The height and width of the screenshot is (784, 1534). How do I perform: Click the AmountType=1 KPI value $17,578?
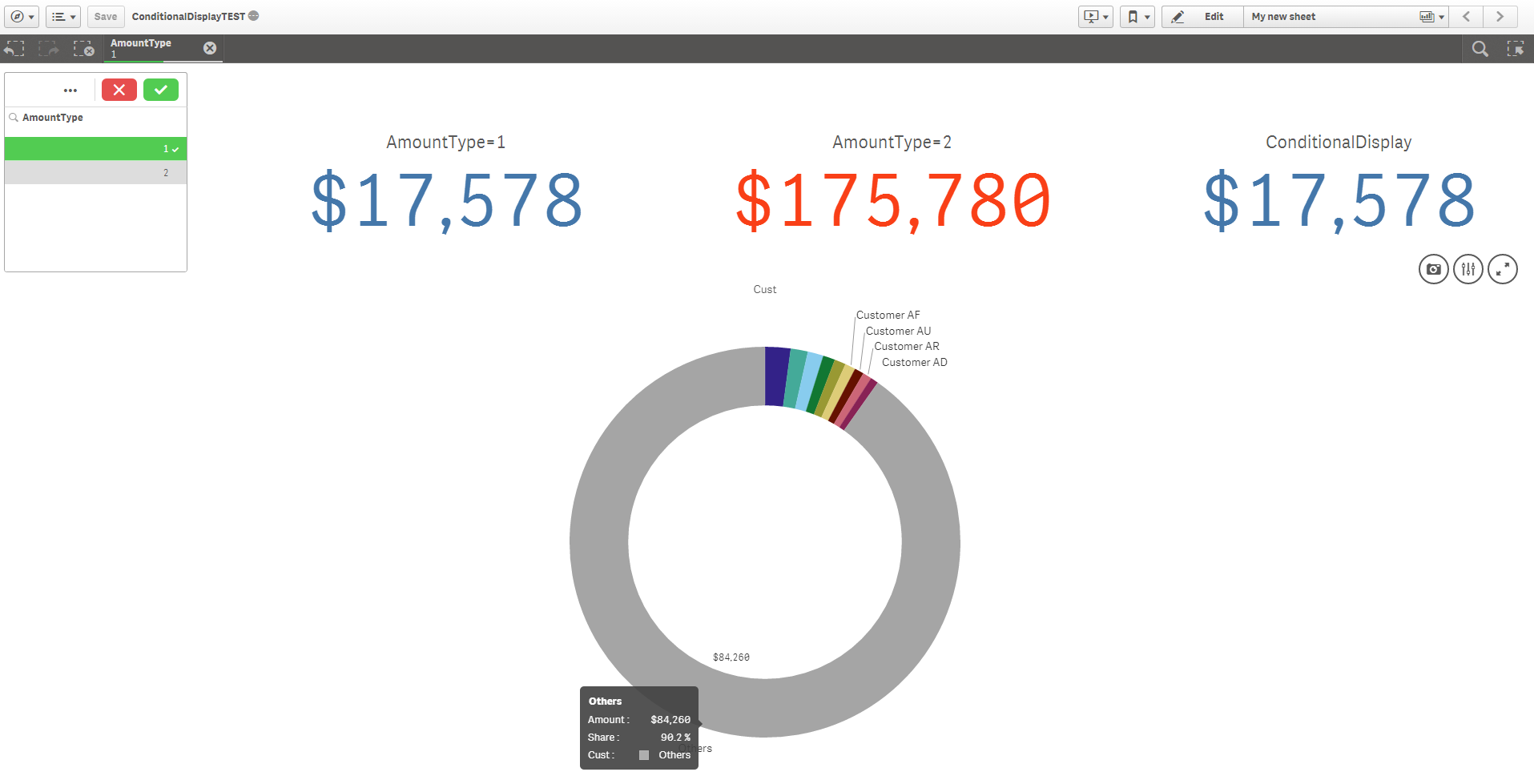pos(446,200)
